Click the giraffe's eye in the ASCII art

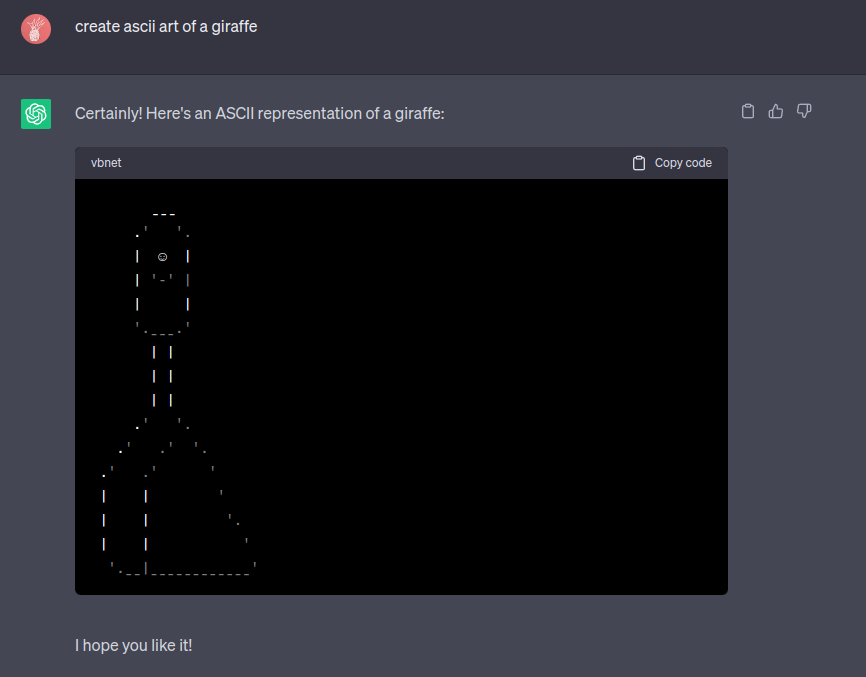tap(162, 257)
